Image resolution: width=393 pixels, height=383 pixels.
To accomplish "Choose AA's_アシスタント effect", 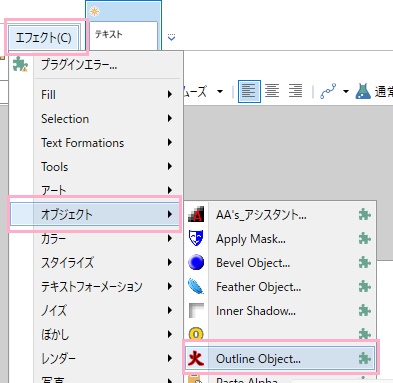I will 280,215.
